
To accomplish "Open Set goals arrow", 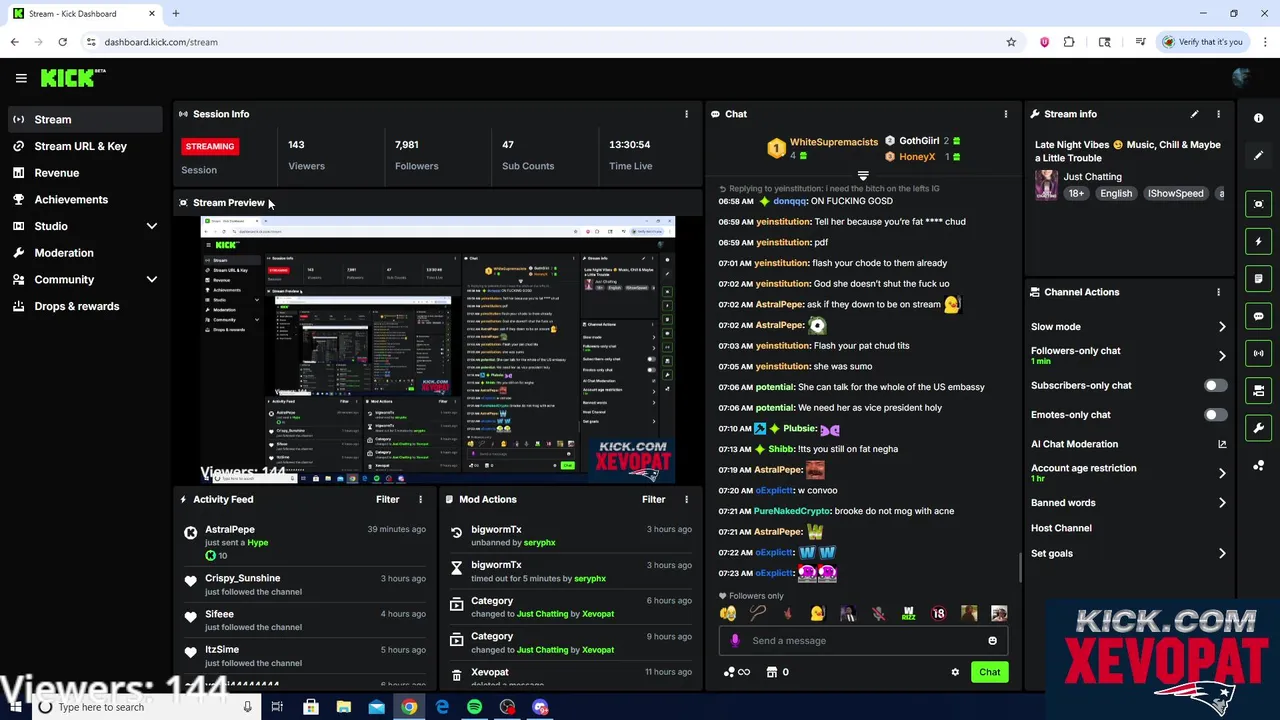I will 1222,553.
